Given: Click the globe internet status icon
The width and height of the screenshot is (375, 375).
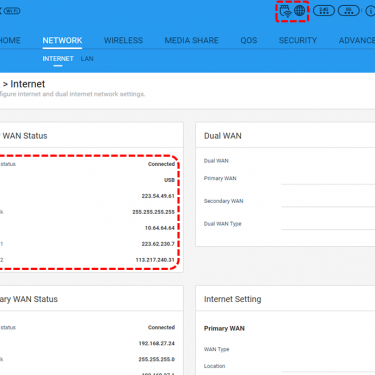Looking at the screenshot, I should pyautogui.click(x=300, y=11).
